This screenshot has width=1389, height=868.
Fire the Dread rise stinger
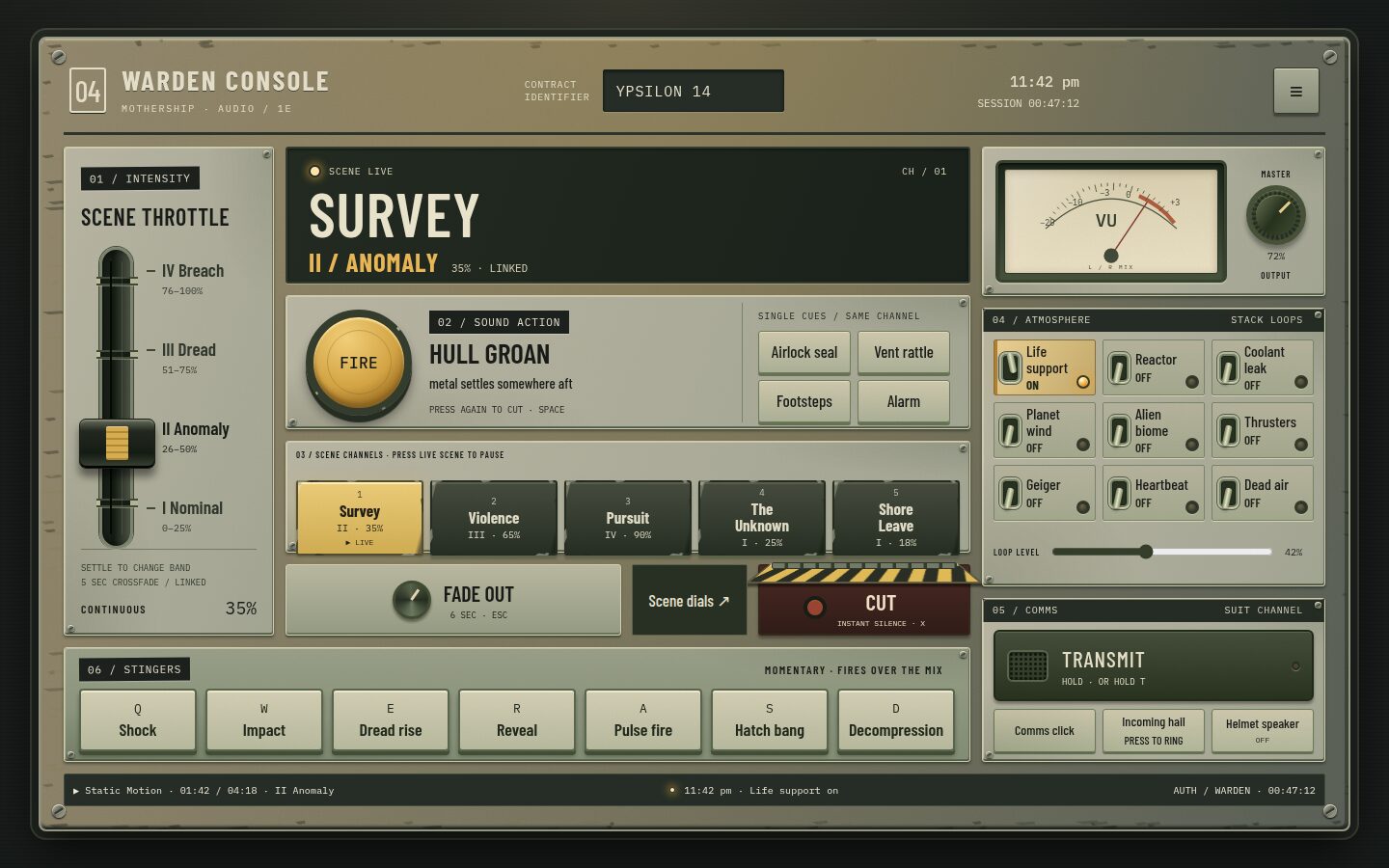tap(391, 720)
